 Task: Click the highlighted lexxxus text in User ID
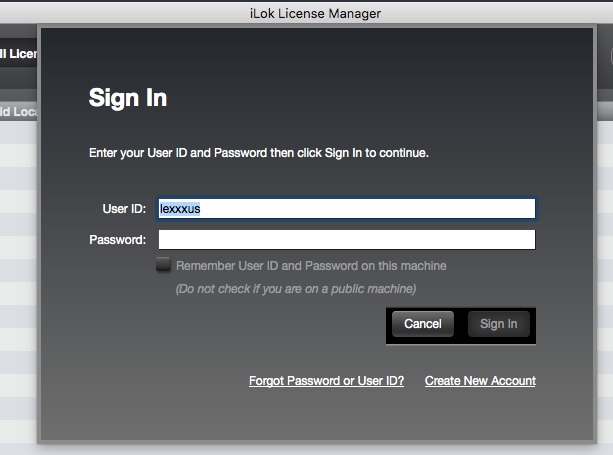(x=180, y=209)
